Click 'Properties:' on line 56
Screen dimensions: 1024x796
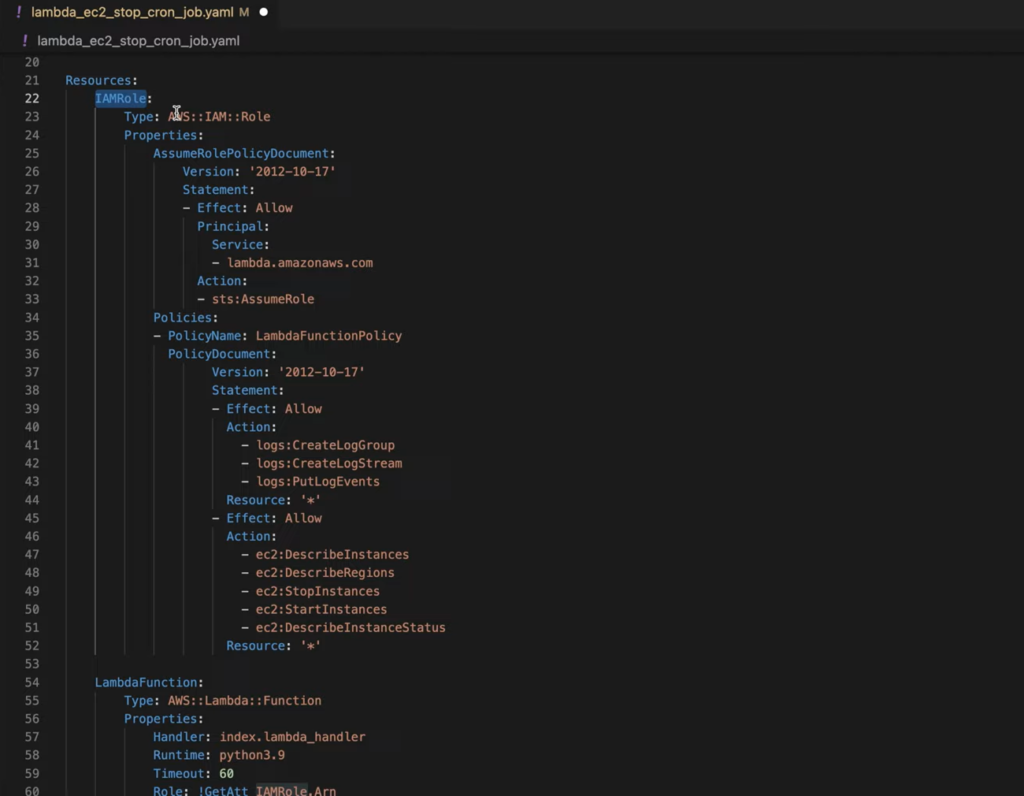tap(164, 719)
